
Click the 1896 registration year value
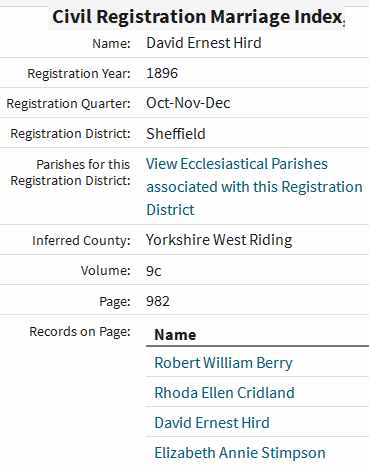tap(162, 73)
